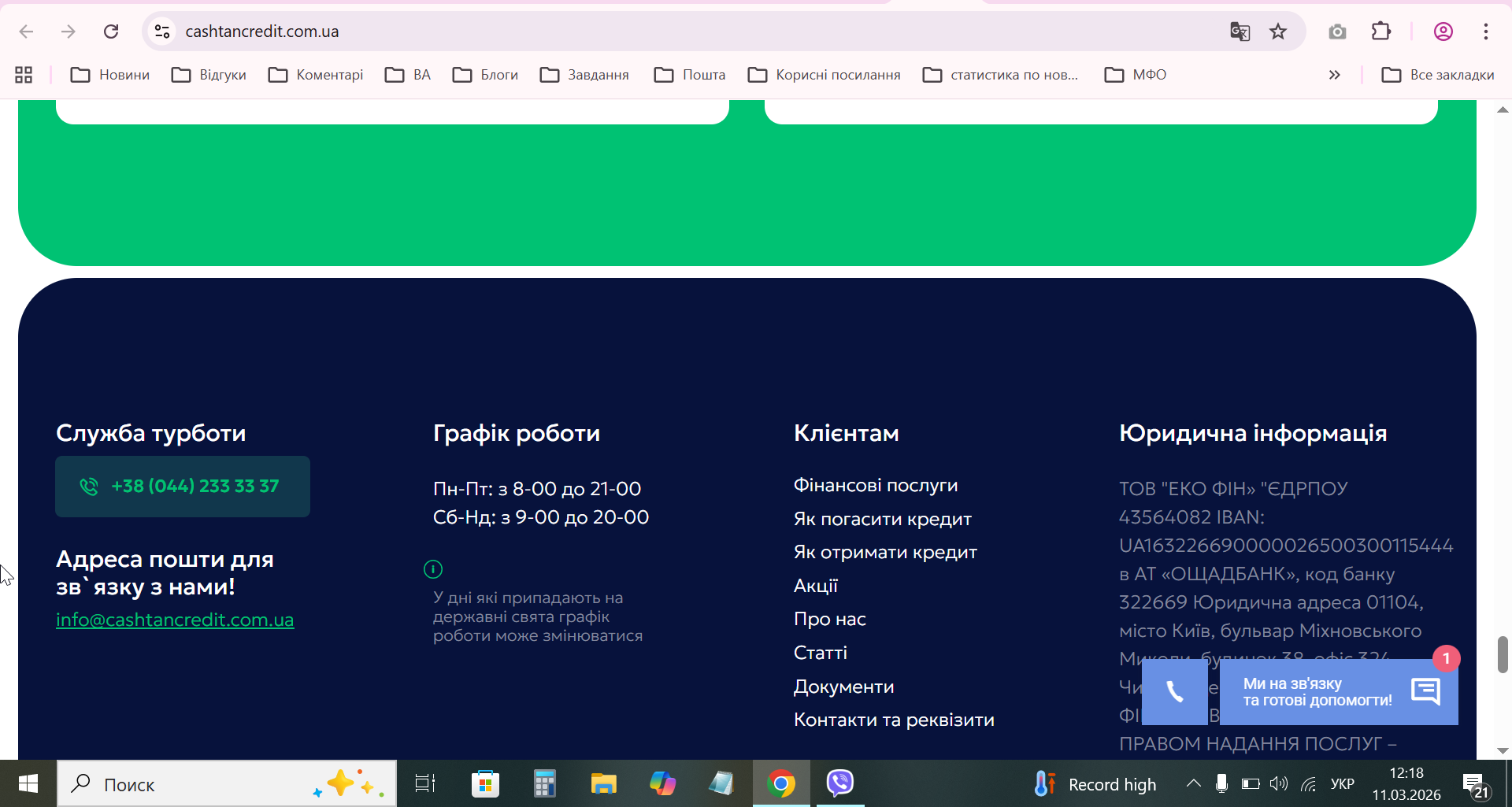1512x807 pixels.
Task: Open Google Translate for this page
Action: pyautogui.click(x=1240, y=31)
